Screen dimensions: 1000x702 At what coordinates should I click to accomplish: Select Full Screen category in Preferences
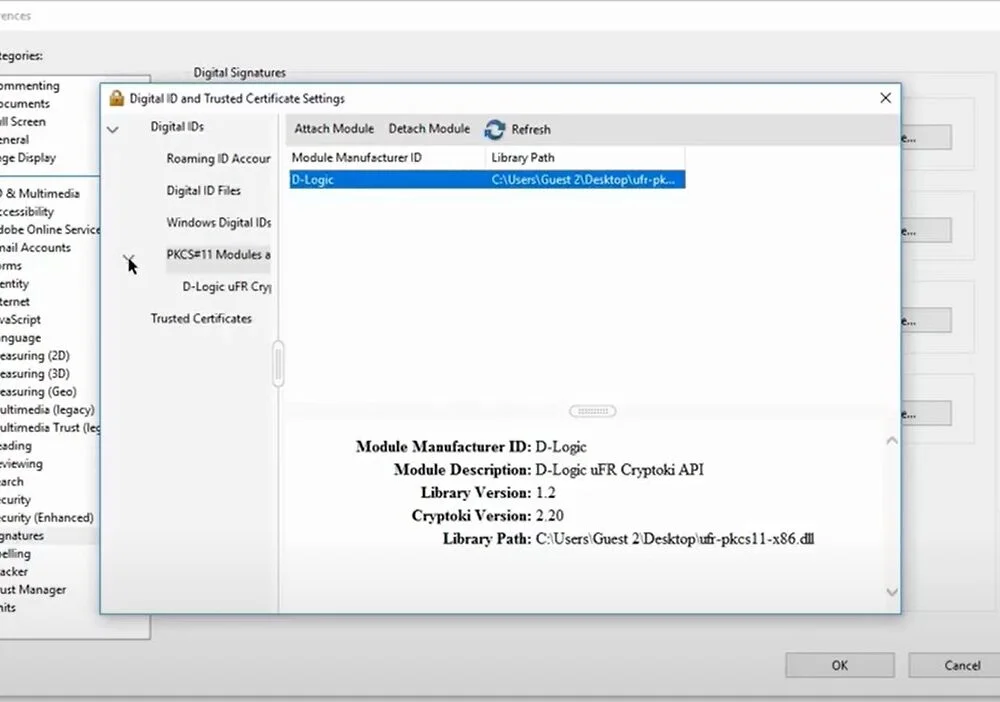(22, 121)
